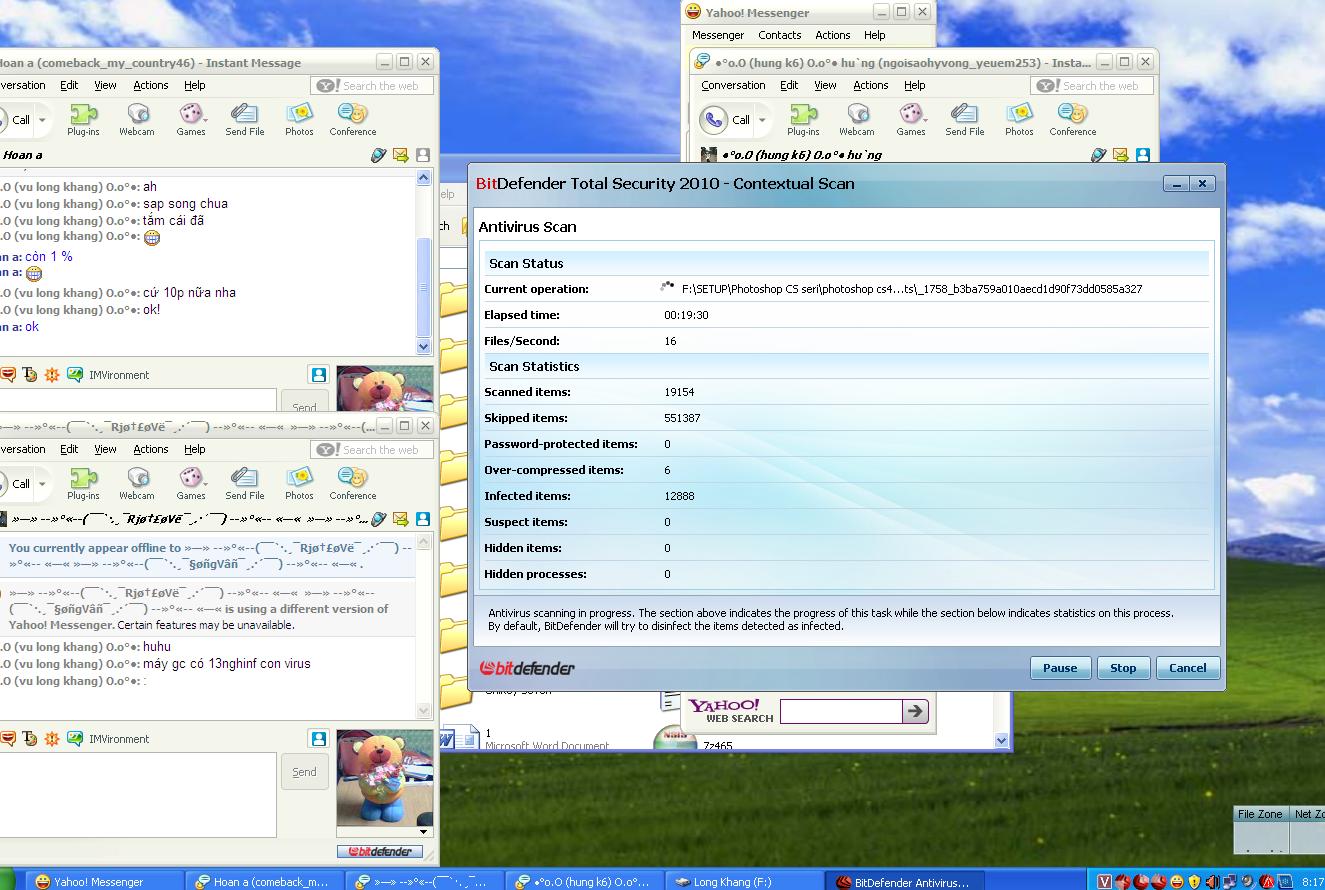The width and height of the screenshot is (1325, 890).
Task: Click Send File in the Rjø†£øVë chat window
Action: pyautogui.click(x=244, y=483)
